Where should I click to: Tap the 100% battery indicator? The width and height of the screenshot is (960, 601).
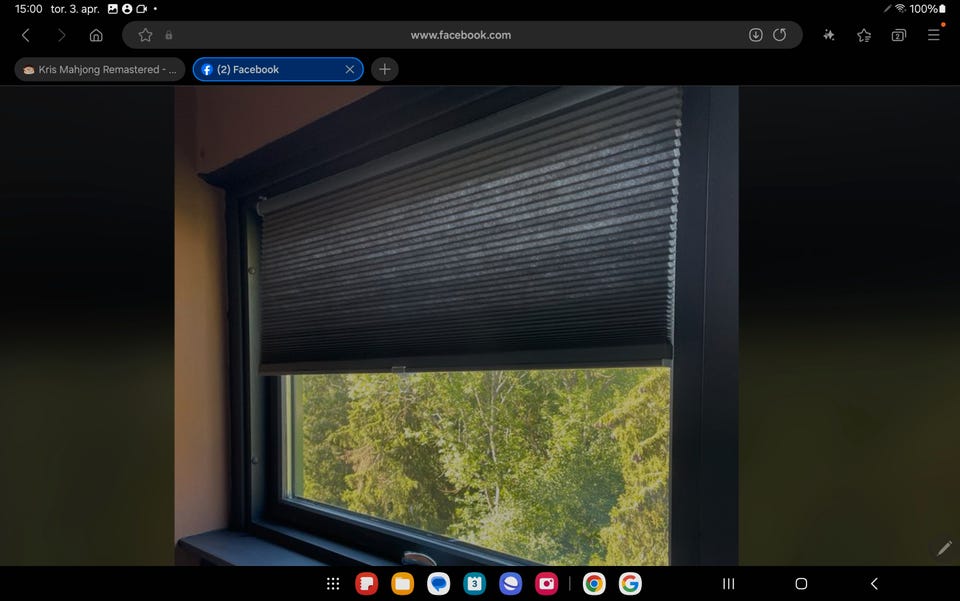[928, 9]
